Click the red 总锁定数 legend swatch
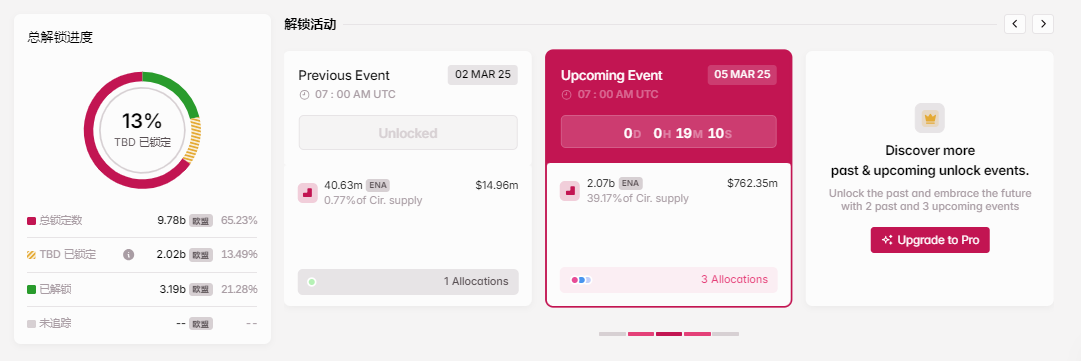The height and width of the screenshot is (361, 1081). click(x=31, y=220)
